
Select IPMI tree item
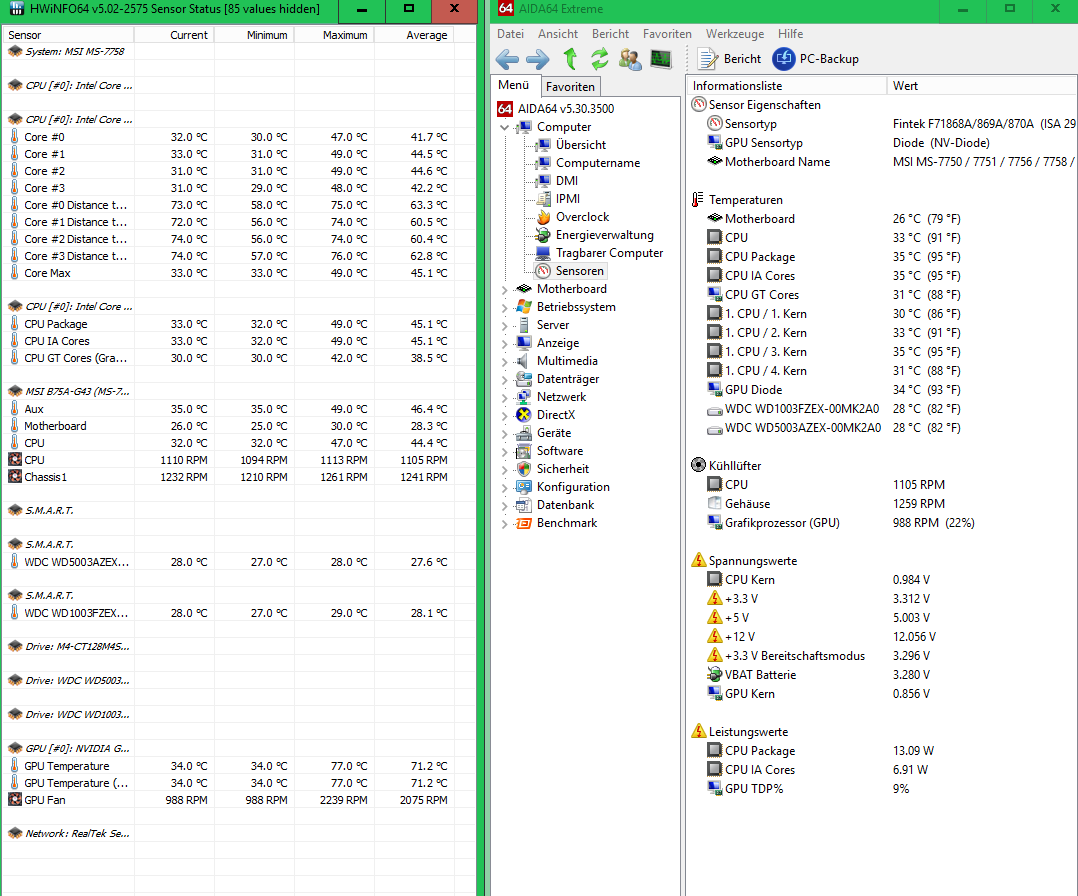coord(567,199)
